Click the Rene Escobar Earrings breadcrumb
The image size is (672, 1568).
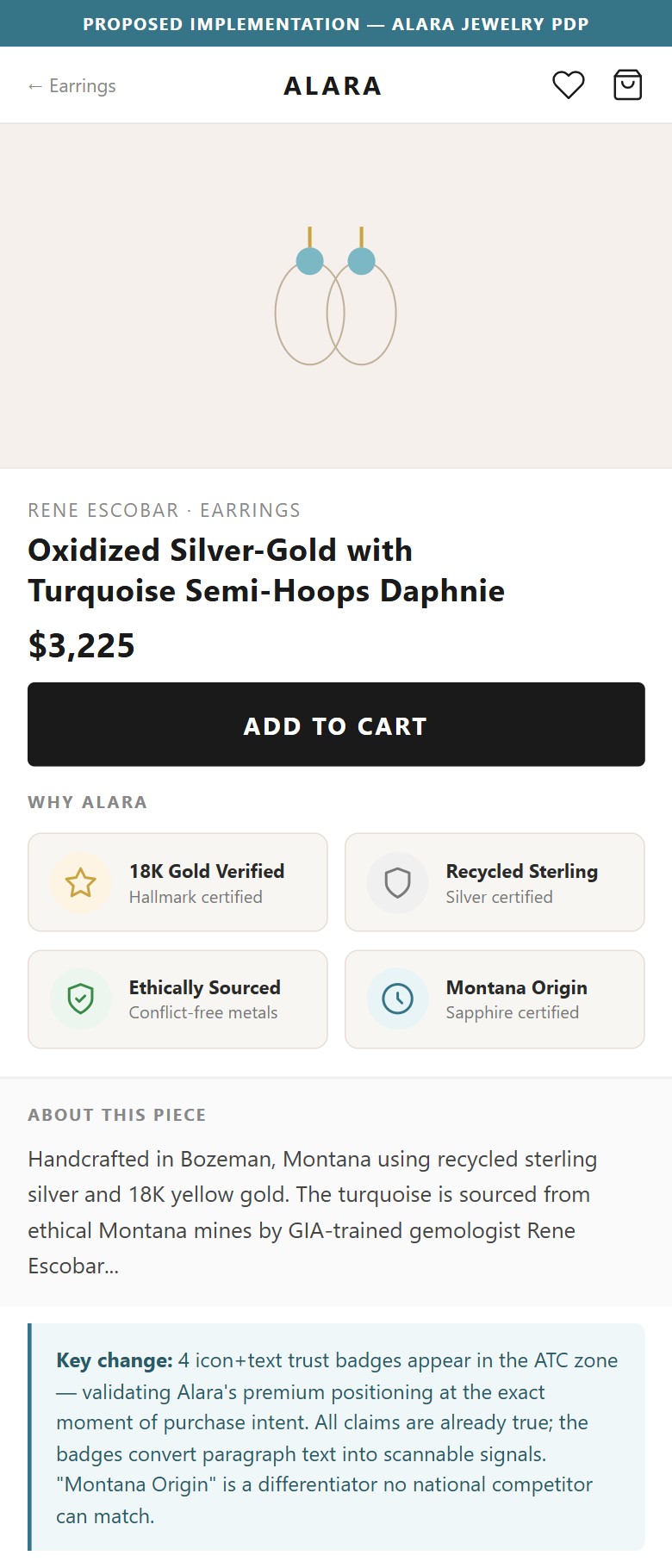pyautogui.click(x=165, y=510)
